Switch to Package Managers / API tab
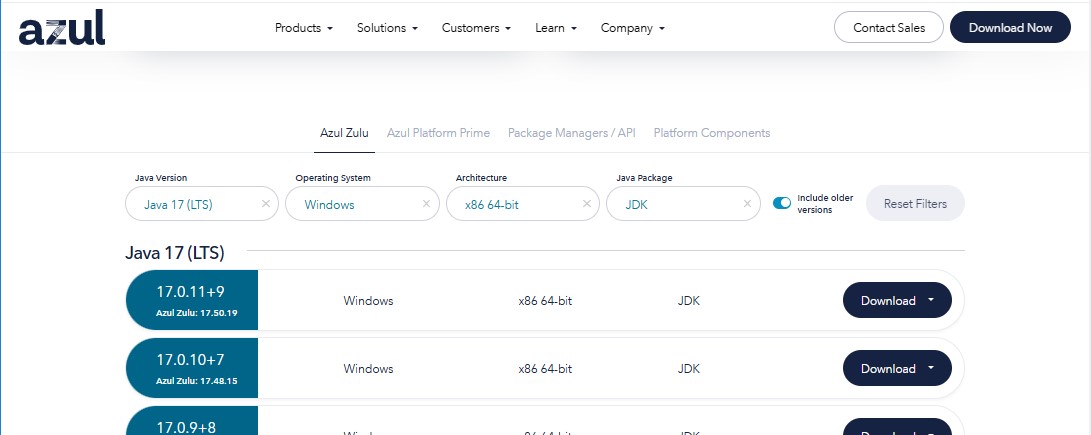The image size is (1091, 435). pos(571,133)
